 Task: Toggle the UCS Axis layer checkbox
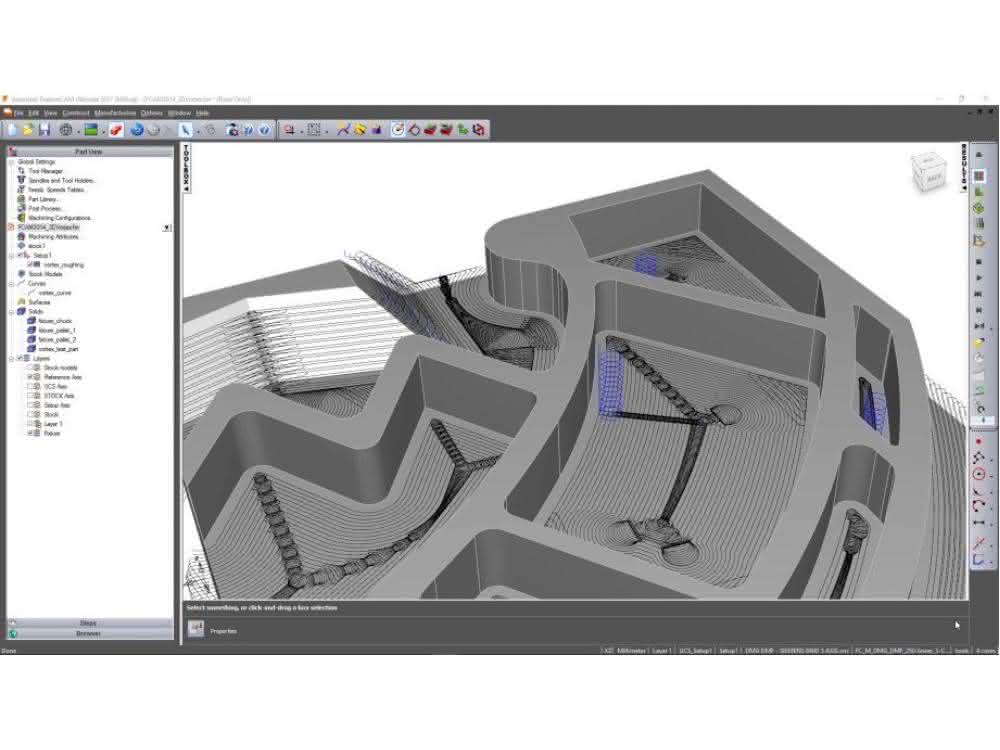tap(29, 386)
